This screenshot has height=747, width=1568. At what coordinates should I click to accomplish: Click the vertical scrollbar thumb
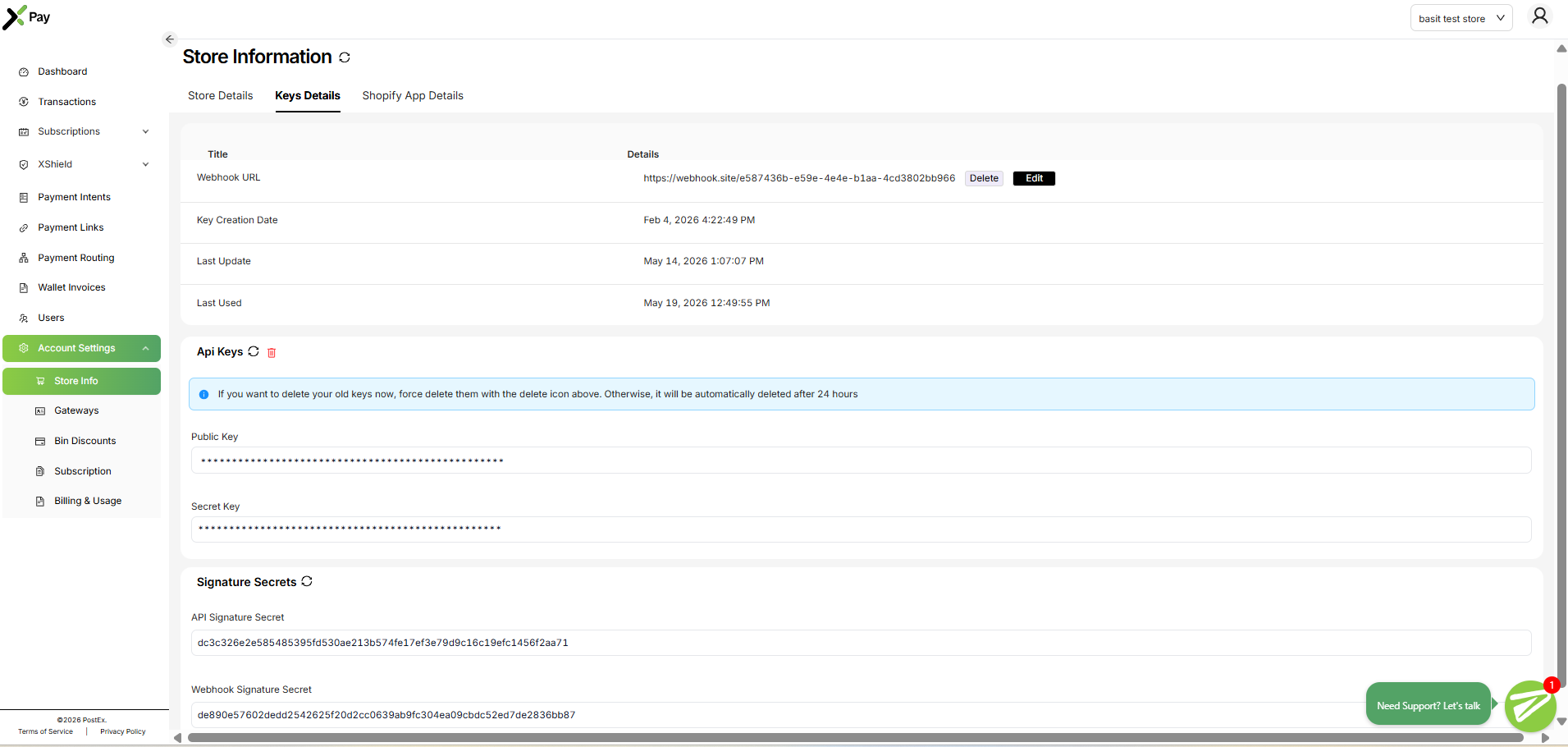click(1561, 386)
